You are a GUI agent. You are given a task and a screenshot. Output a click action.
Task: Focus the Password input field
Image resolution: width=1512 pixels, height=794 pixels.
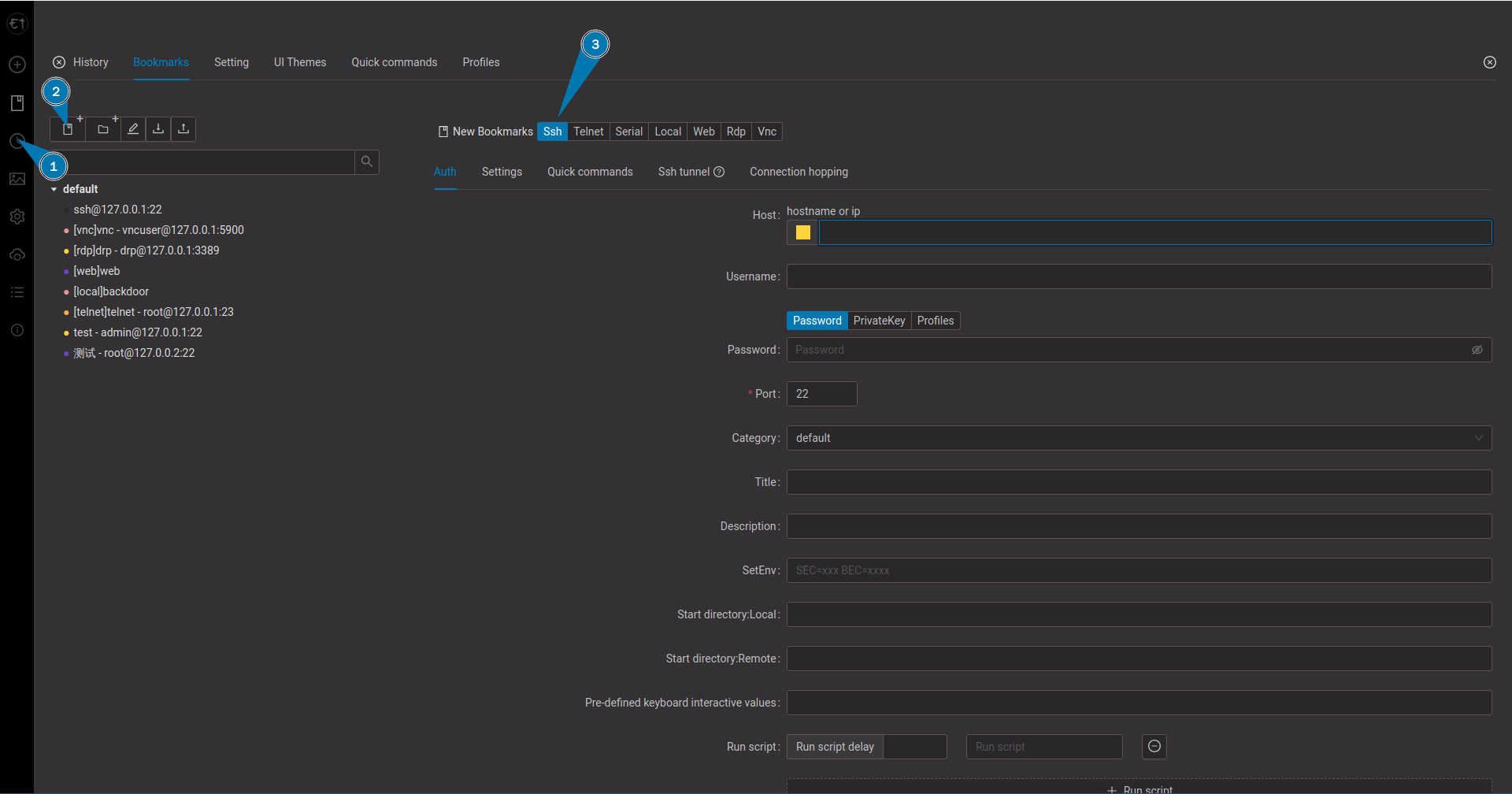[1132, 350]
